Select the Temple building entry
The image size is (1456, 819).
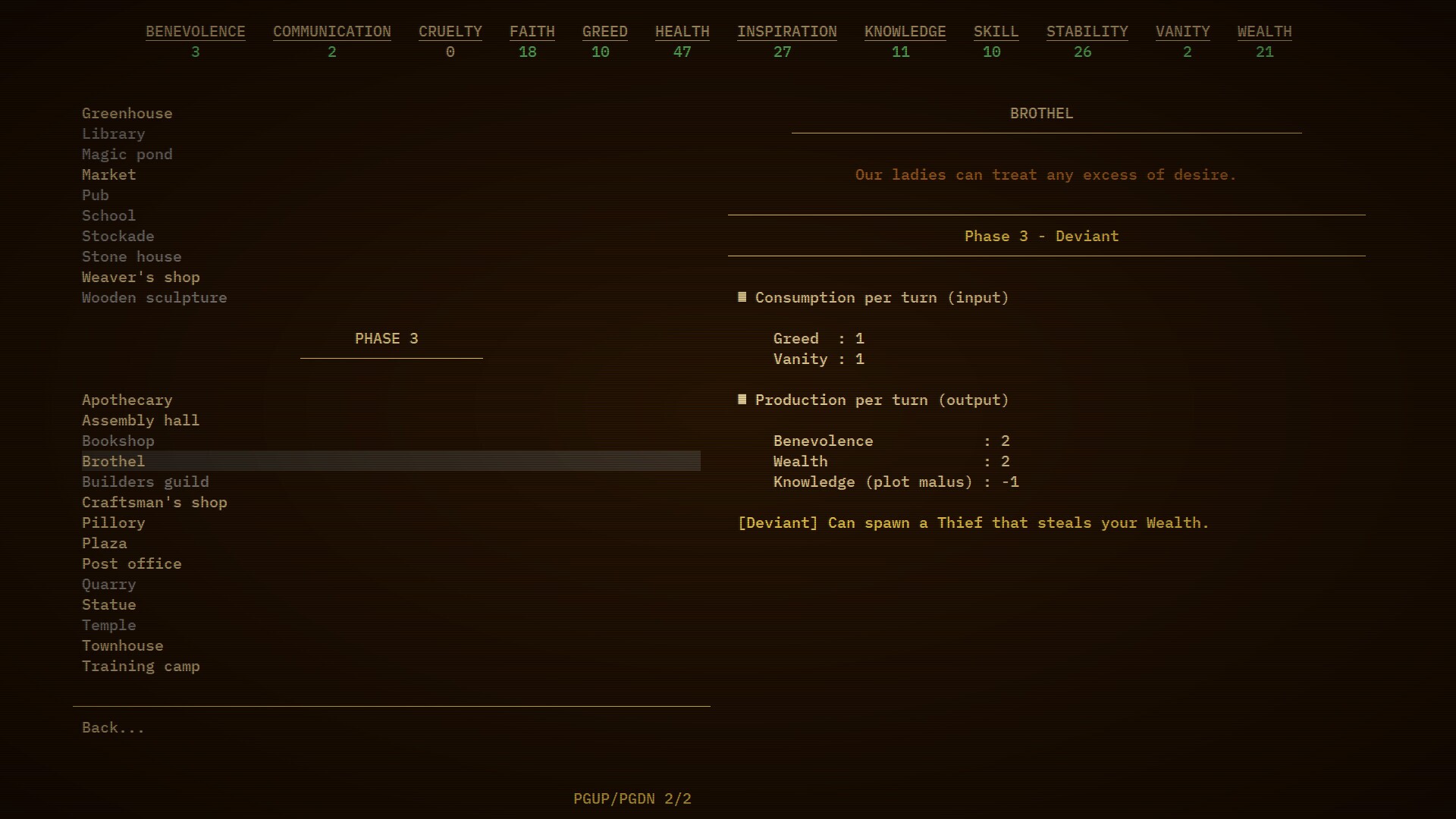click(108, 625)
